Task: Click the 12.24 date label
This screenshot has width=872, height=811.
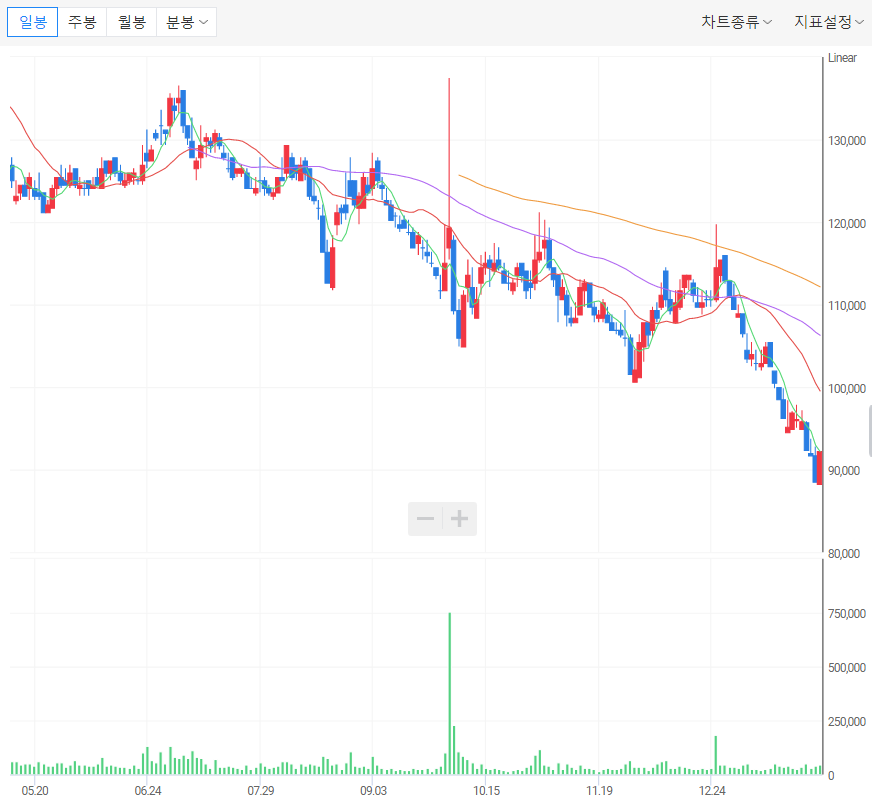Action: [712, 790]
